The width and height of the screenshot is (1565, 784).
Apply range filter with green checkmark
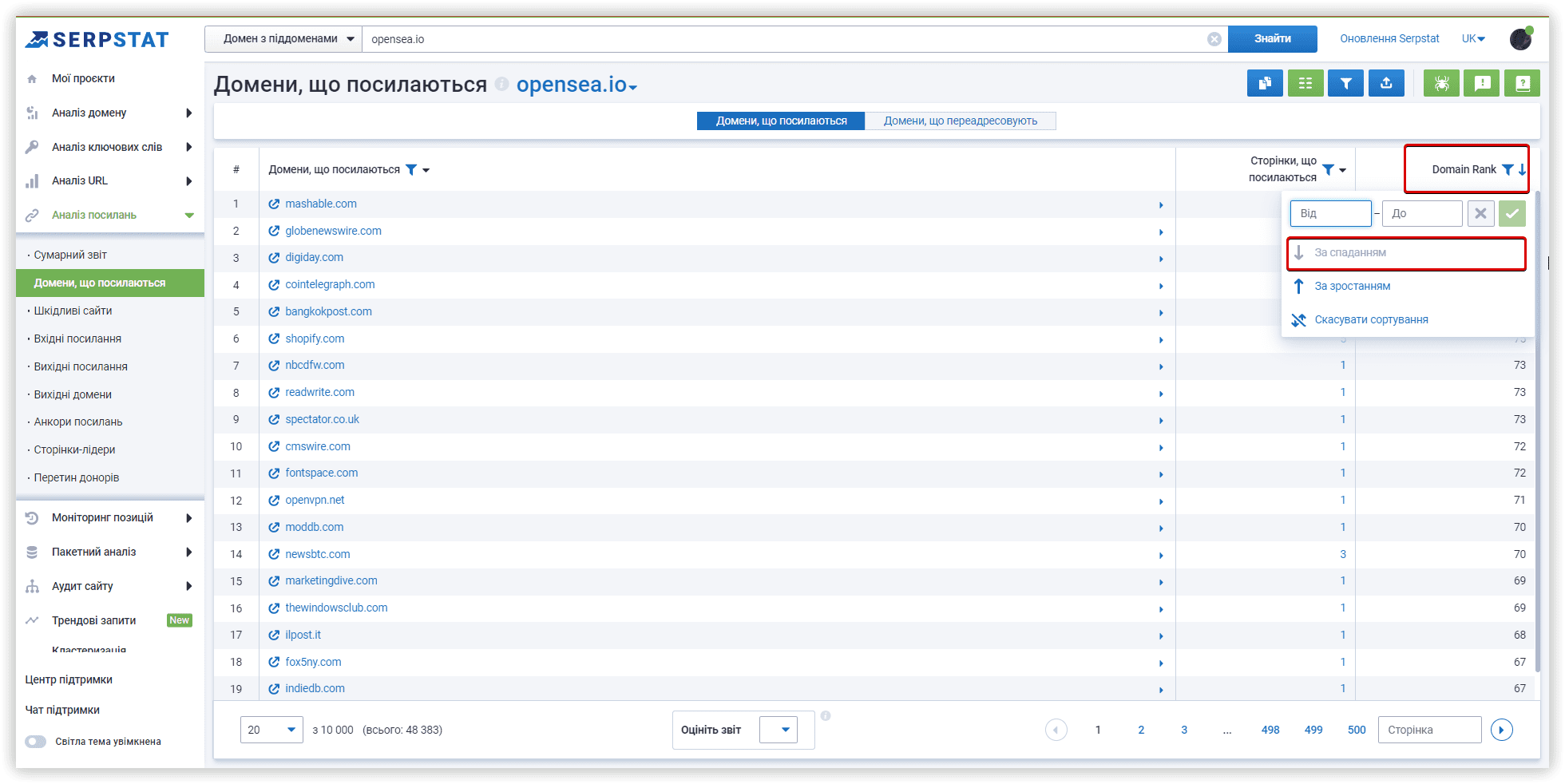click(1512, 213)
